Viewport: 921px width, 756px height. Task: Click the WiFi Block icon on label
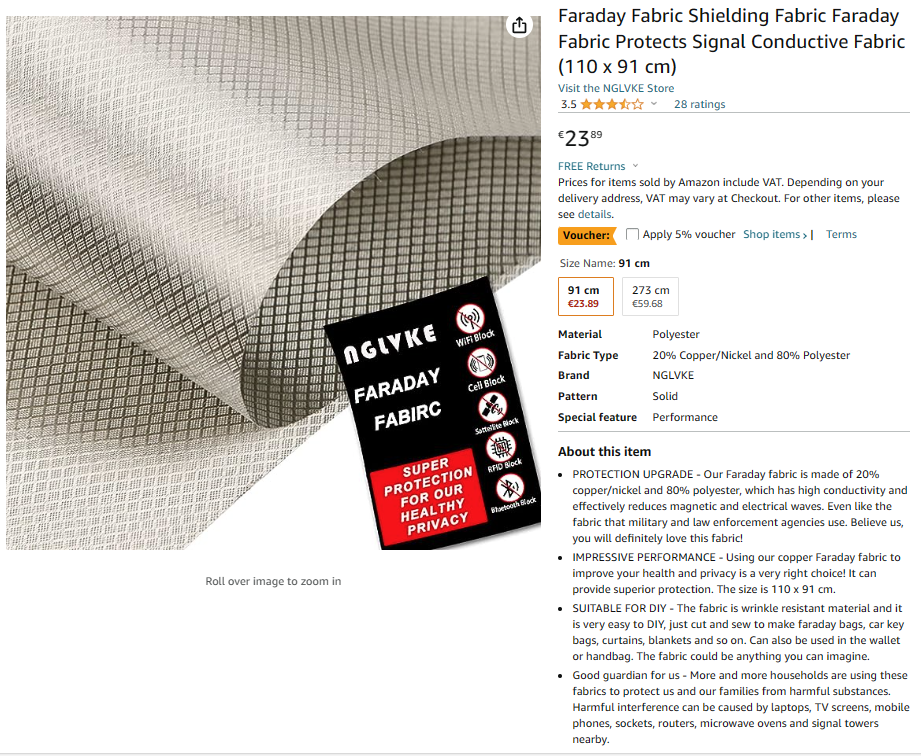tap(470, 320)
